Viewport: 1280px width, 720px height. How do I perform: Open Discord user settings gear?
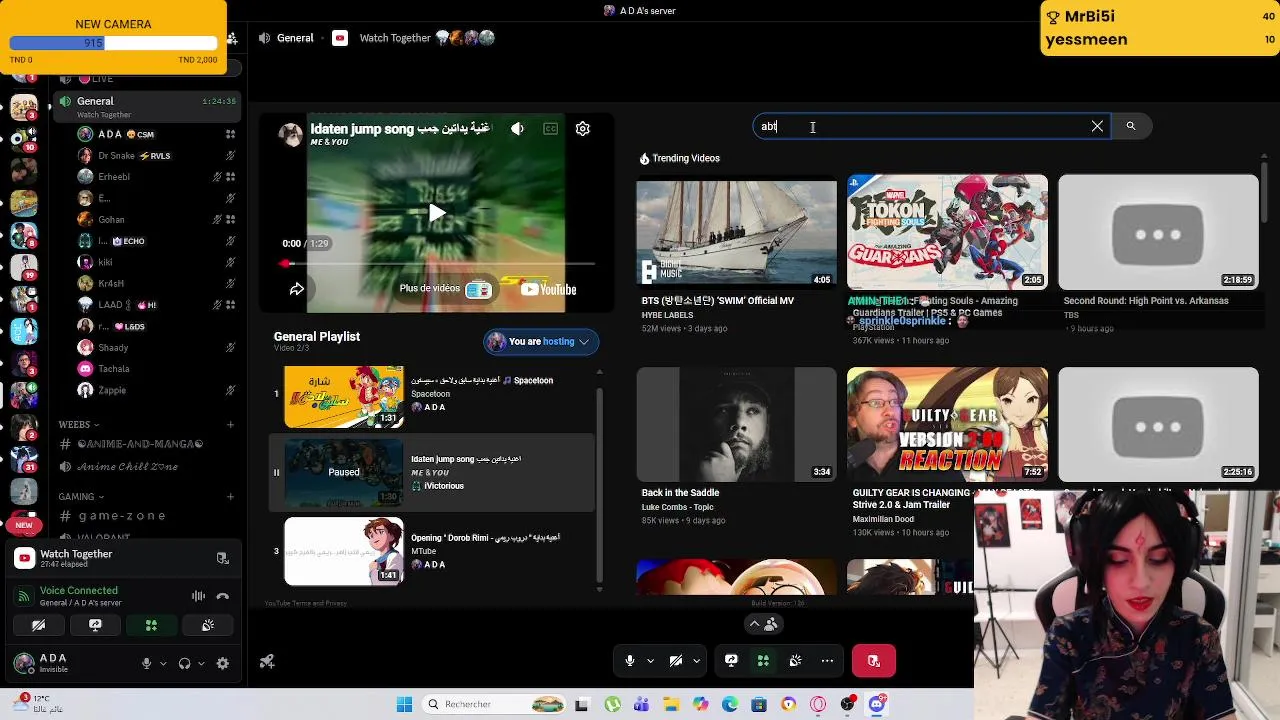click(x=223, y=663)
